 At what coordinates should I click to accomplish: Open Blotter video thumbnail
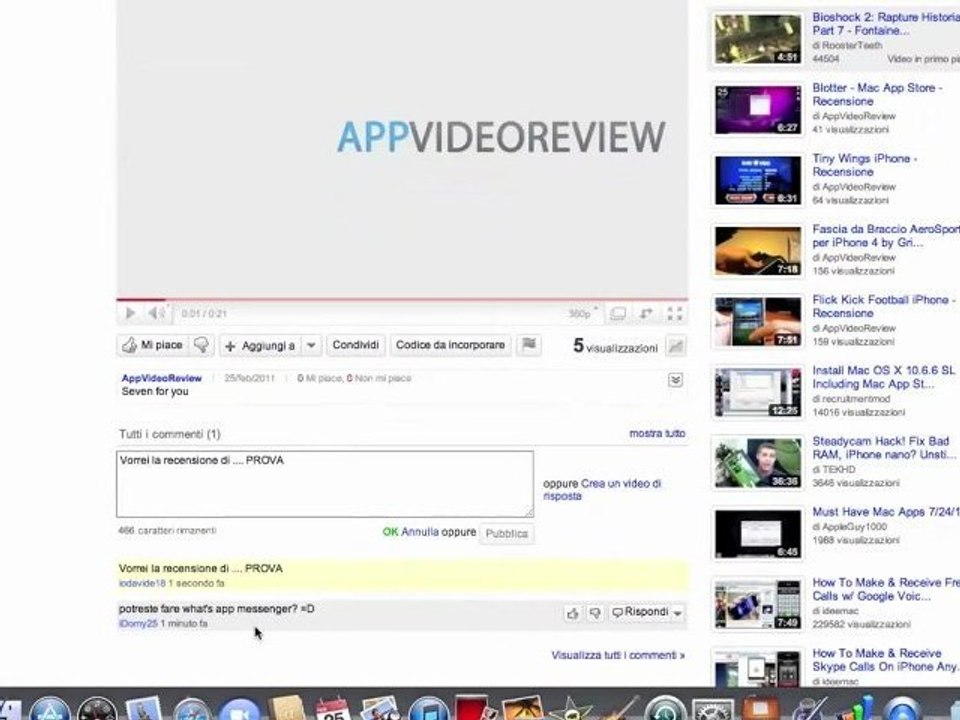[758, 110]
